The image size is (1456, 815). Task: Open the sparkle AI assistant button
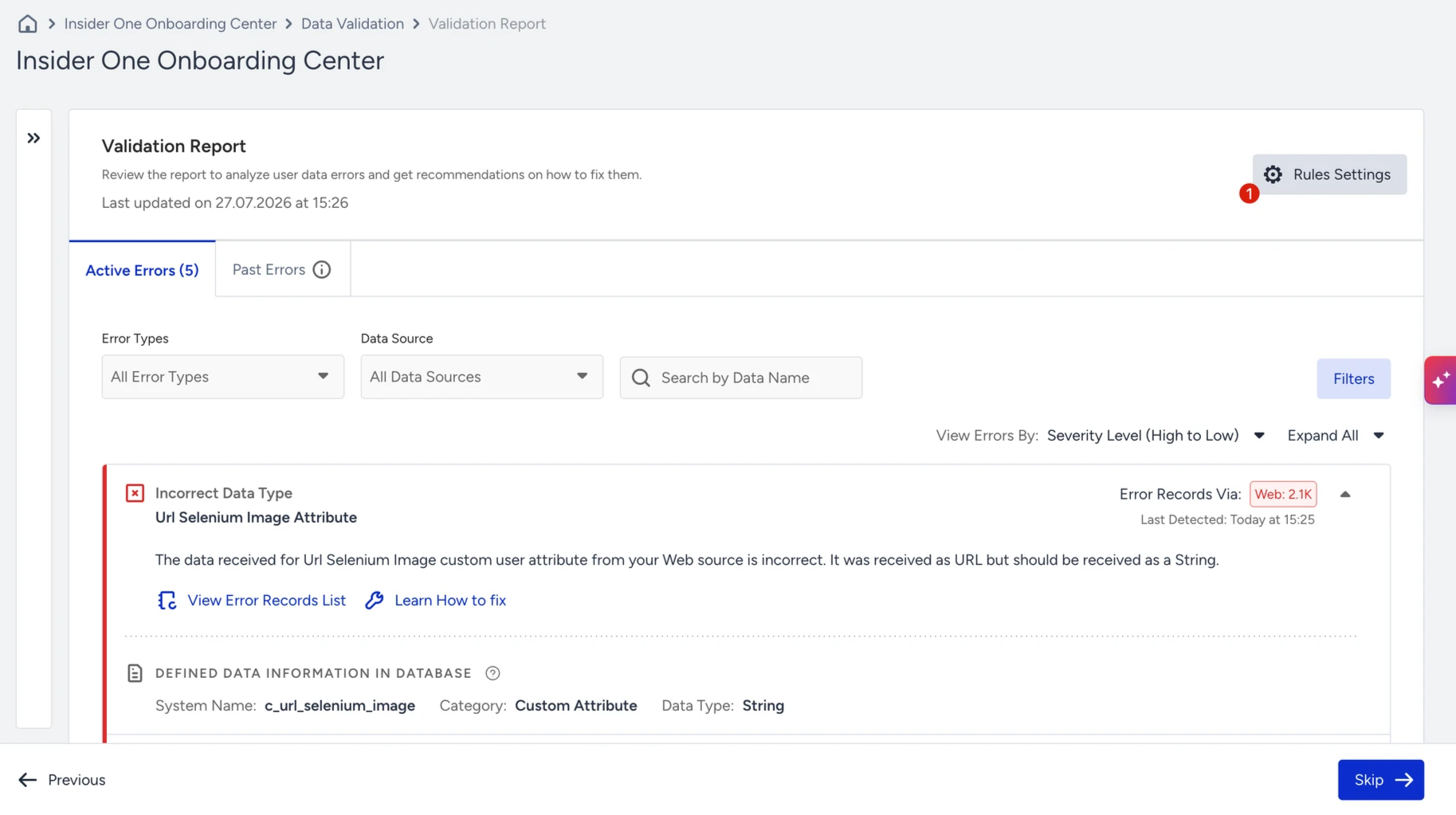pos(1440,380)
